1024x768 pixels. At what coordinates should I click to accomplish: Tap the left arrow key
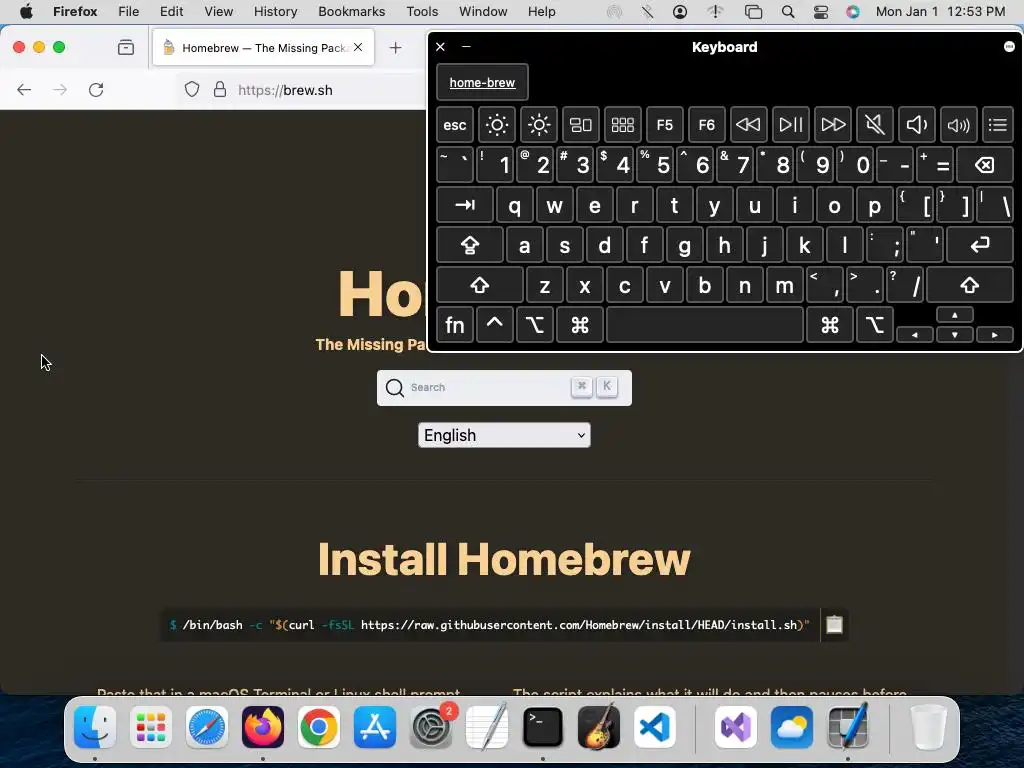914,334
